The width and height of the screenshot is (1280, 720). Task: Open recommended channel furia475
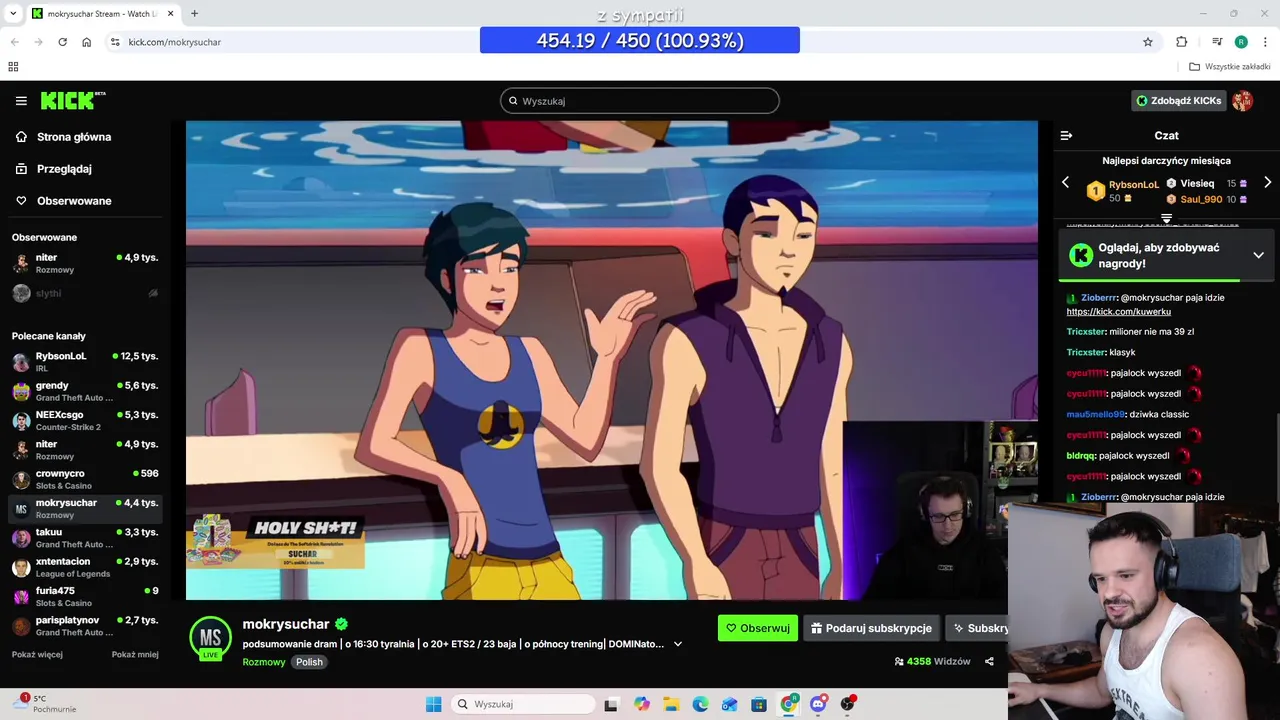(x=84, y=596)
